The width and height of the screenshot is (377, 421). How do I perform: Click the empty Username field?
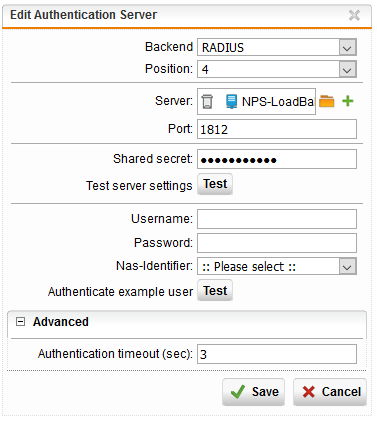277,219
